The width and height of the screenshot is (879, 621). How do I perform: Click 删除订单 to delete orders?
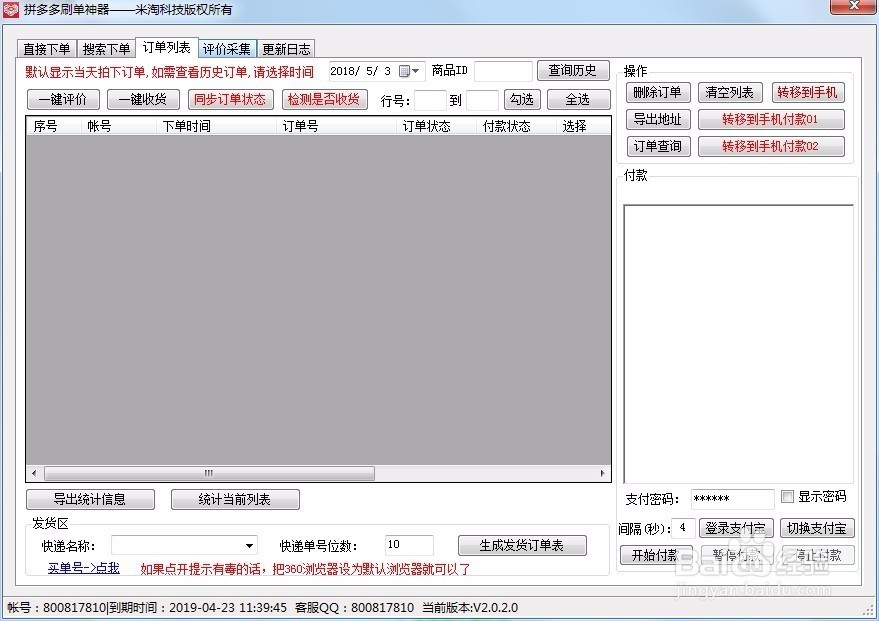(x=657, y=92)
